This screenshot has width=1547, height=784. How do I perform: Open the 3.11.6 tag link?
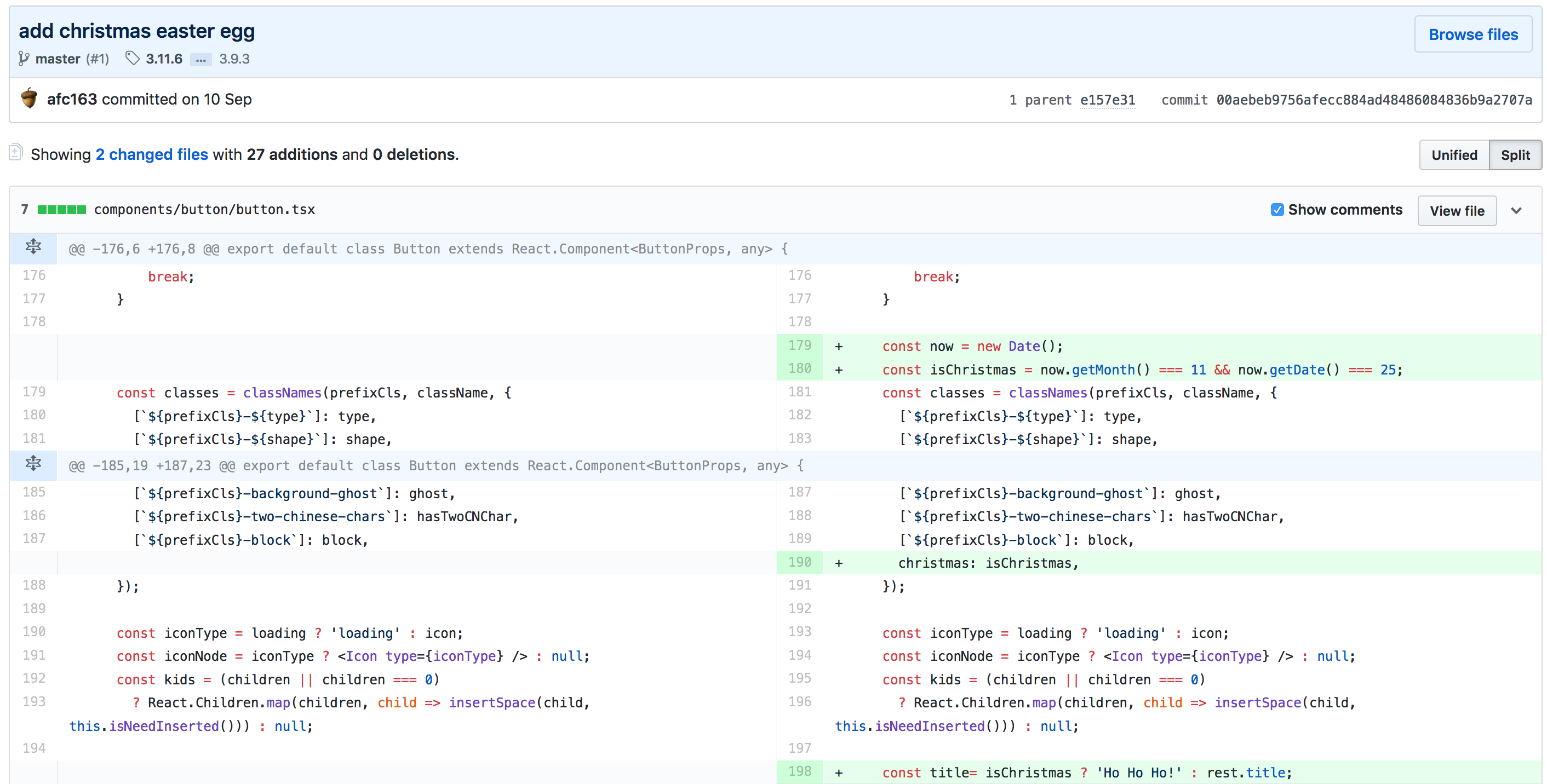(164, 59)
